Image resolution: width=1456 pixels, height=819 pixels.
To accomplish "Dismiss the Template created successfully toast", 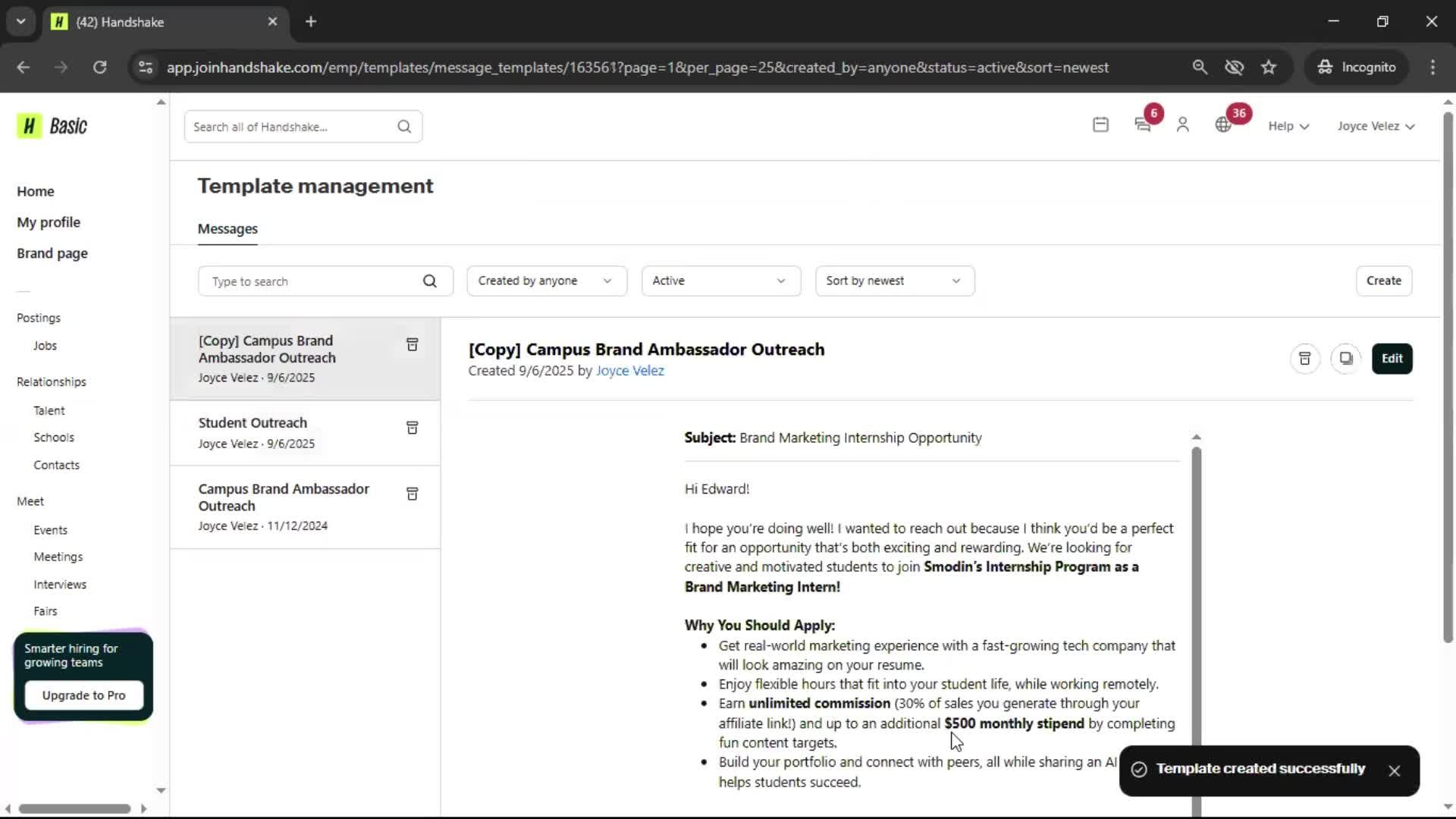I will 1394,770.
